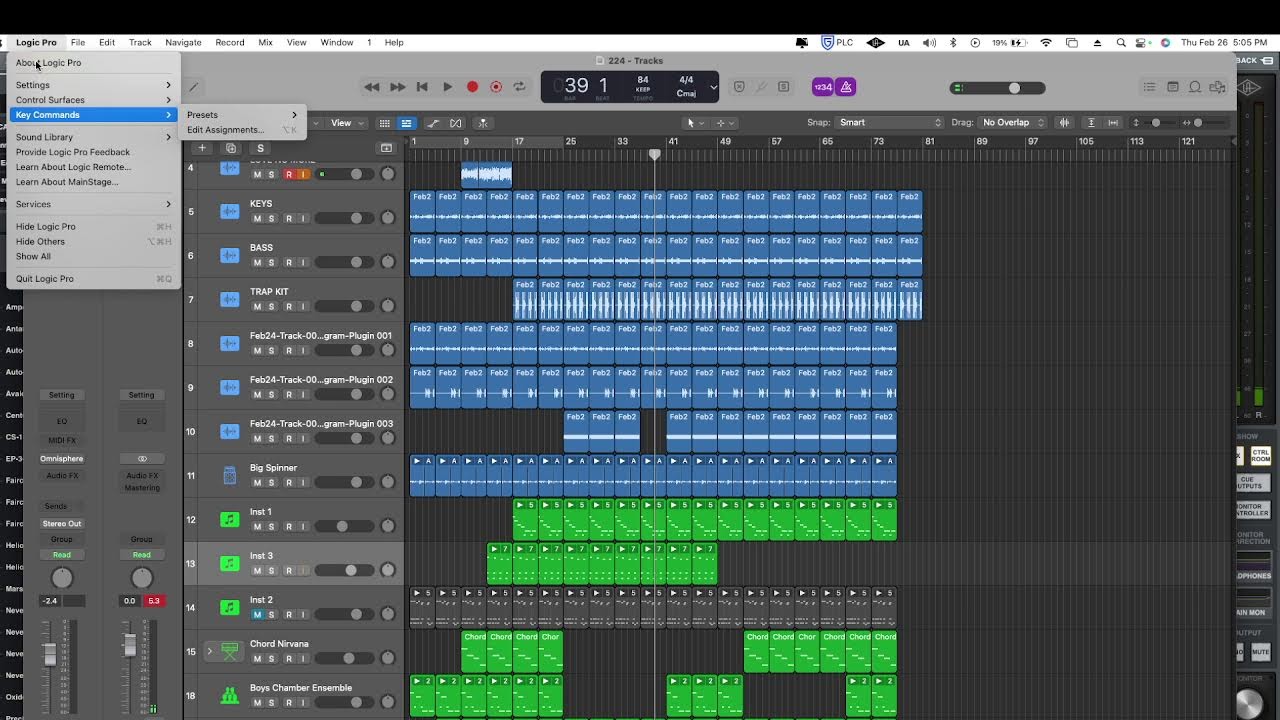Click the Fast Forward transport button
The height and width of the screenshot is (720, 1280).
(x=397, y=87)
